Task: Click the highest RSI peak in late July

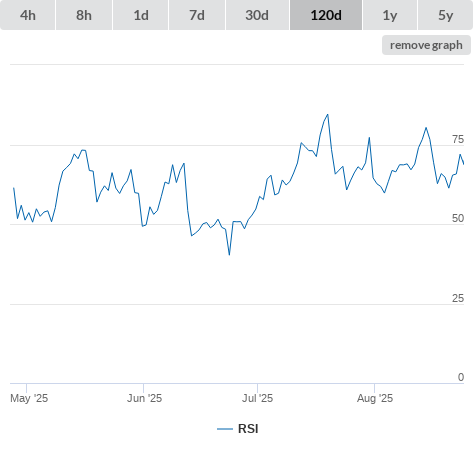Action: tap(328, 115)
